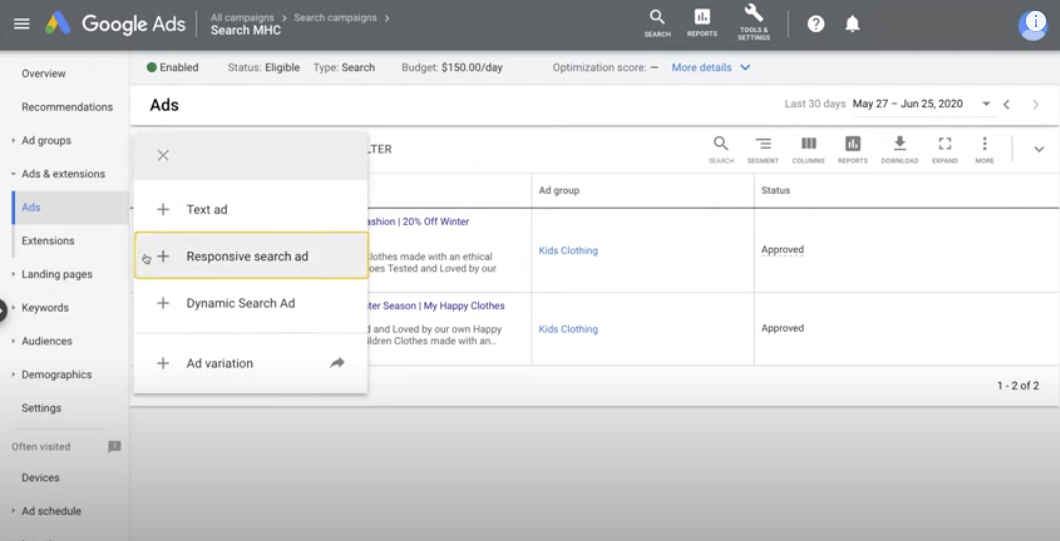Open Recommendations in the sidebar
The image size is (1060, 541).
(67, 107)
